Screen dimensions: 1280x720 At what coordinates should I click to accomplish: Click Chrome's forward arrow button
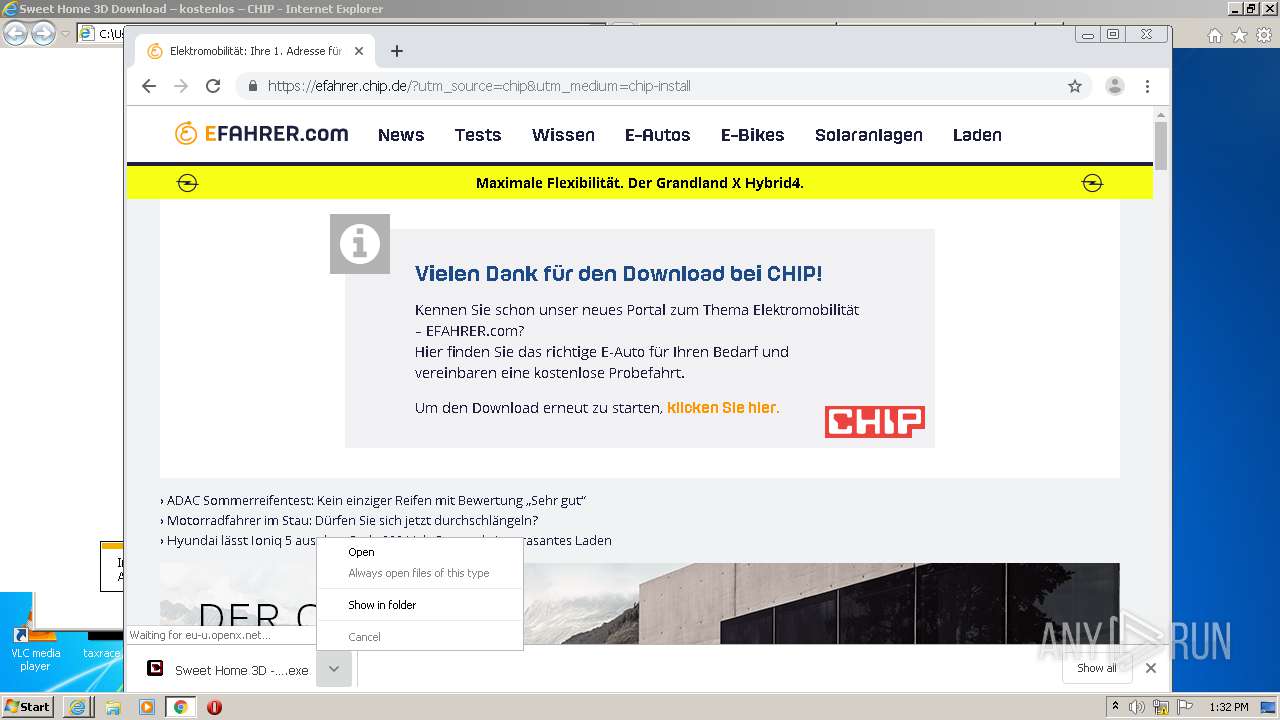pyautogui.click(x=181, y=86)
